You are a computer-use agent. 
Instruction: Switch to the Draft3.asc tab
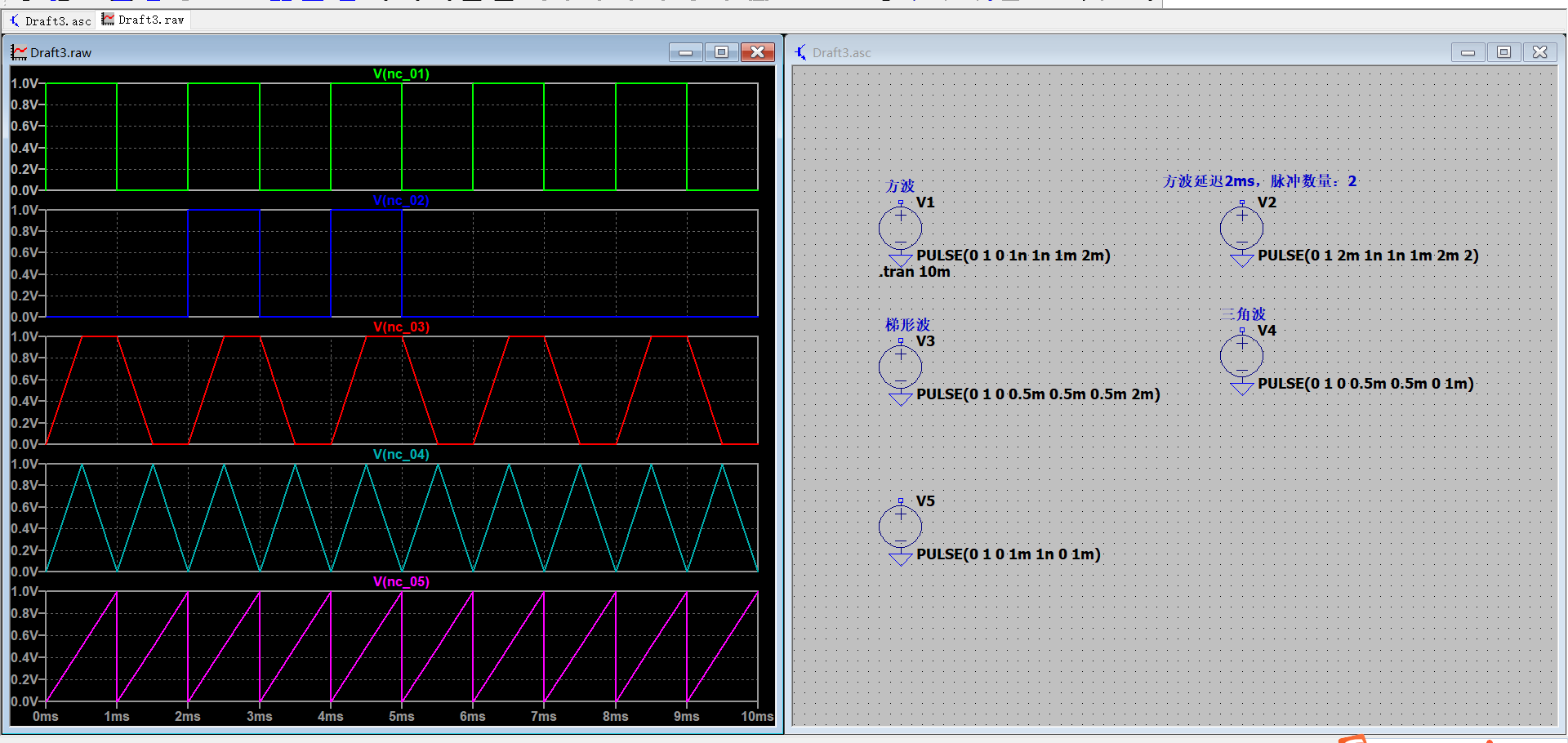coord(50,20)
